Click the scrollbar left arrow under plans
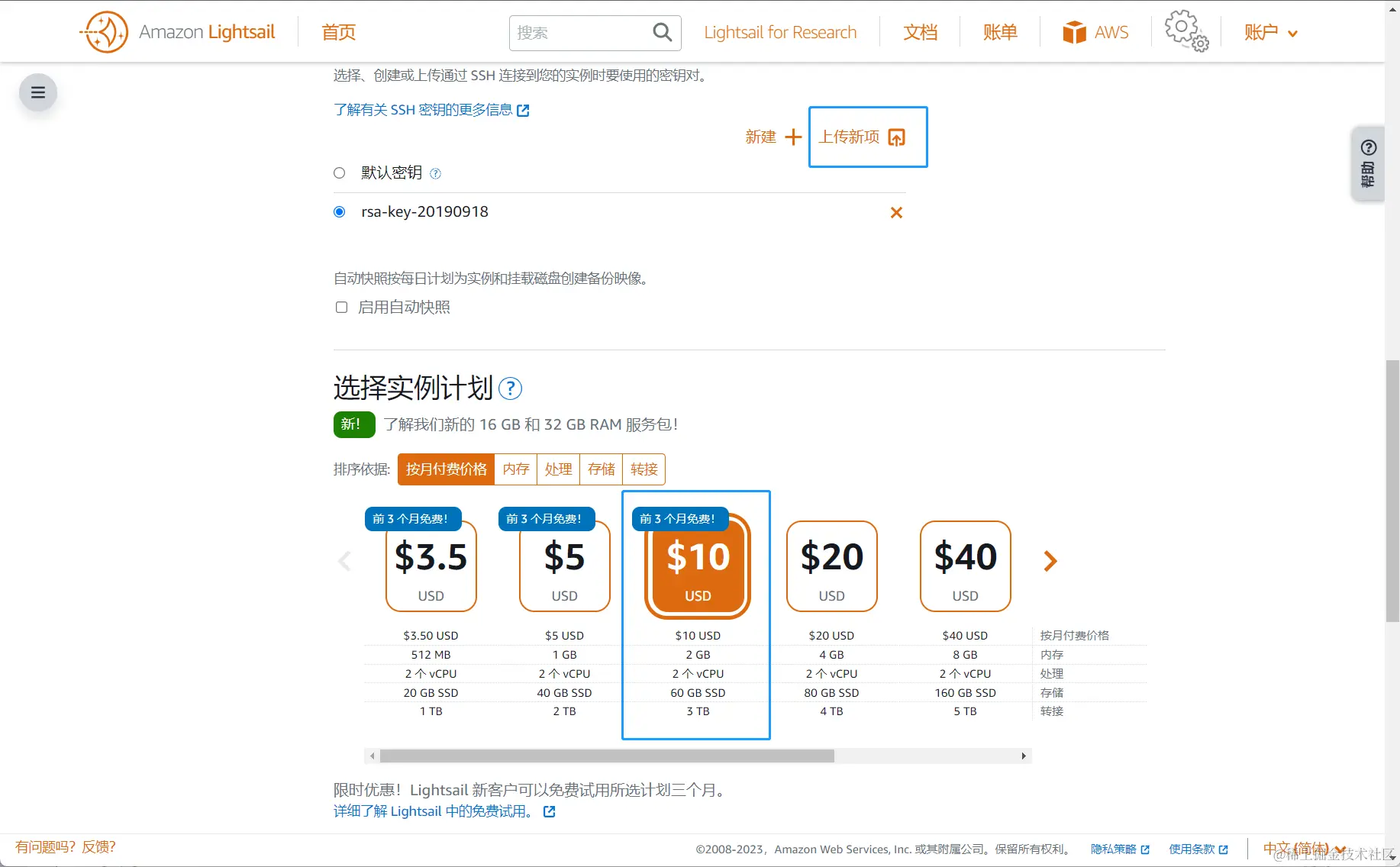 tap(372, 756)
